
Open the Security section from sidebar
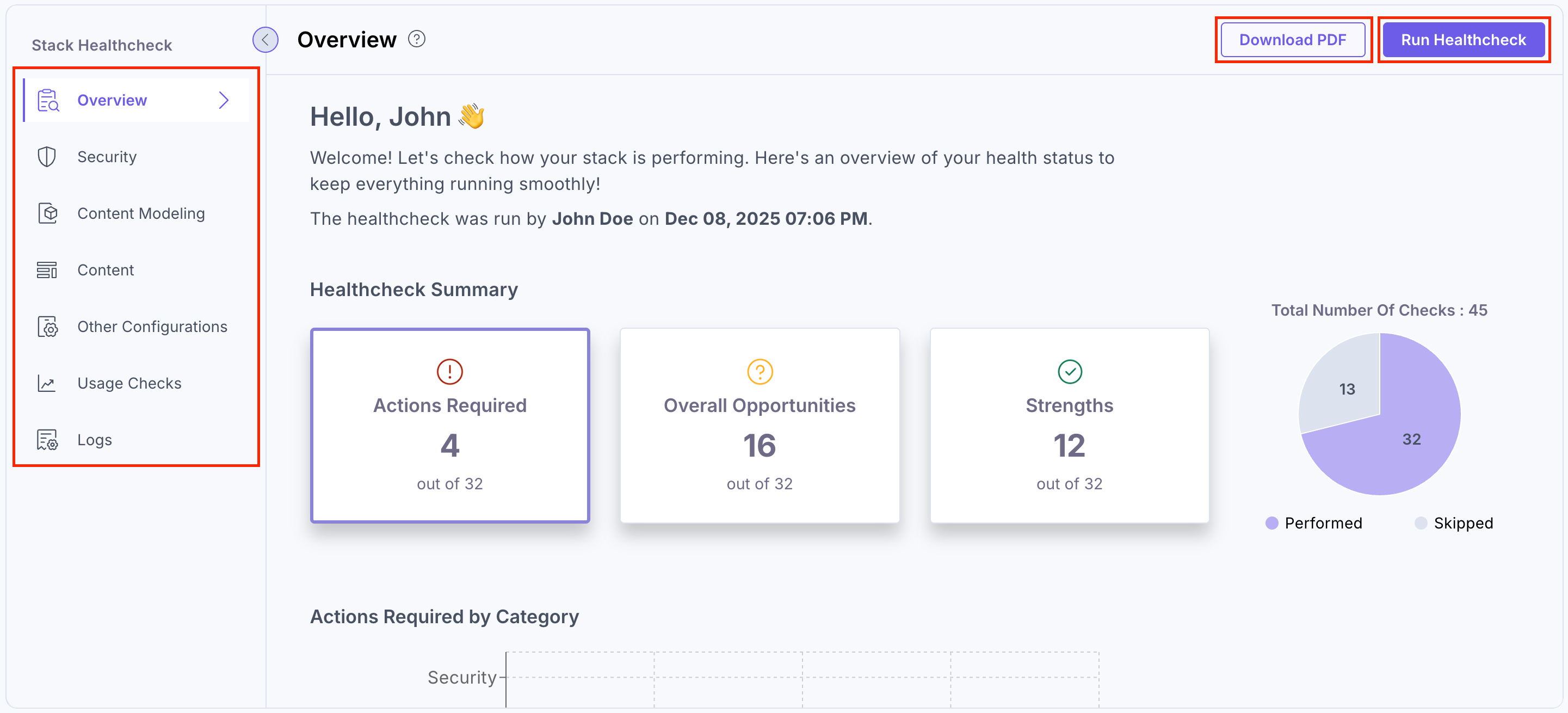tap(107, 156)
